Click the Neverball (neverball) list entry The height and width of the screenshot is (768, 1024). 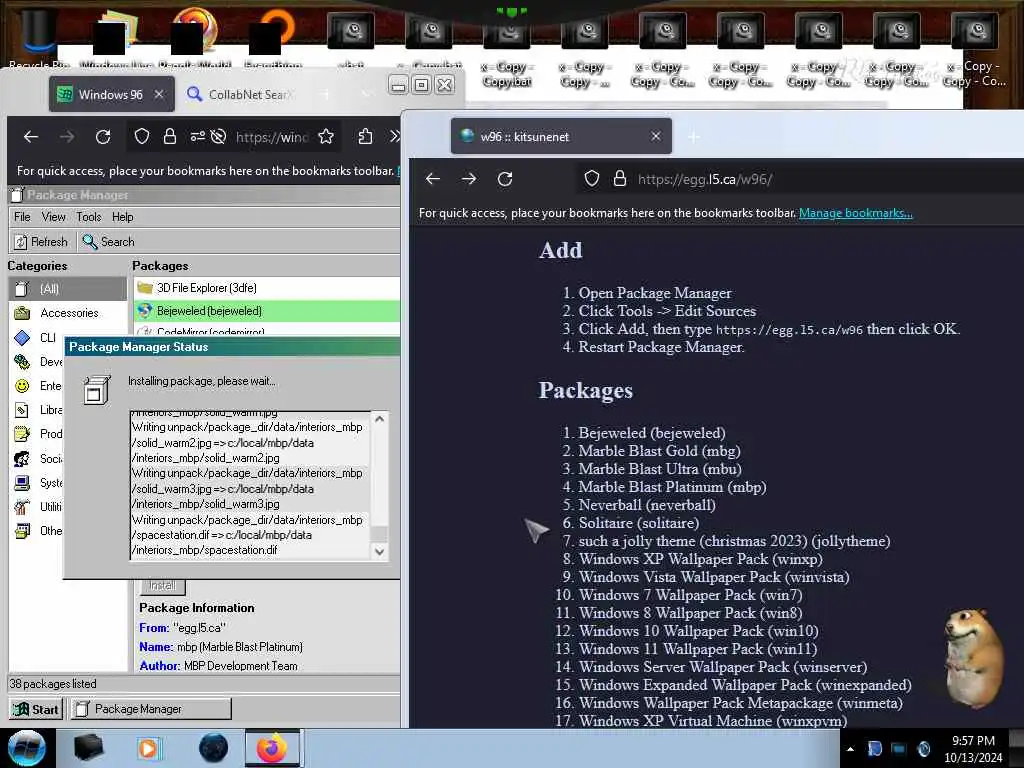647,505
